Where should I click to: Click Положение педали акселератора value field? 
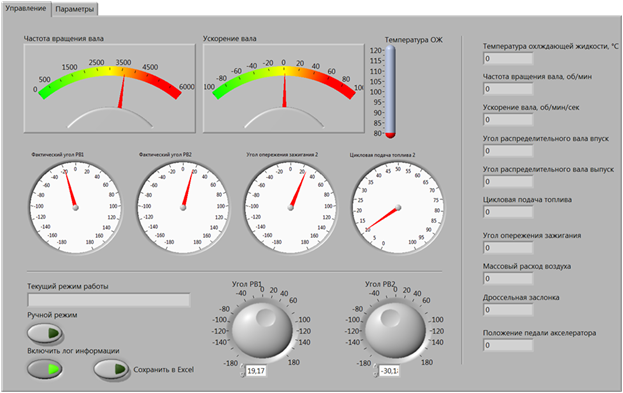pyautogui.click(x=508, y=345)
